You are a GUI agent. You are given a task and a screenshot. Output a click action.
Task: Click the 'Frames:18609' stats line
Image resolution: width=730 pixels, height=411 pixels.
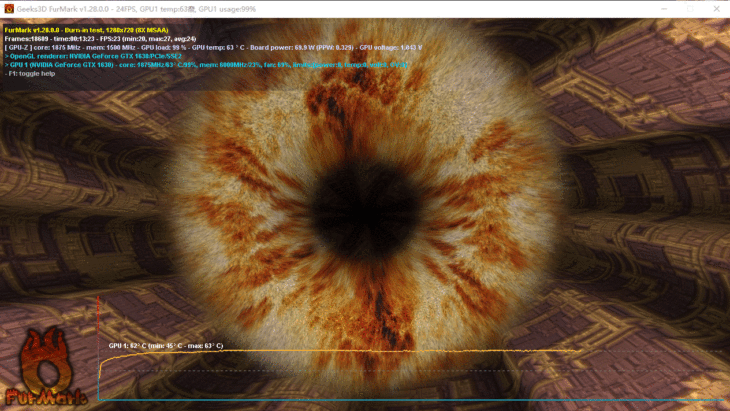[100, 39]
